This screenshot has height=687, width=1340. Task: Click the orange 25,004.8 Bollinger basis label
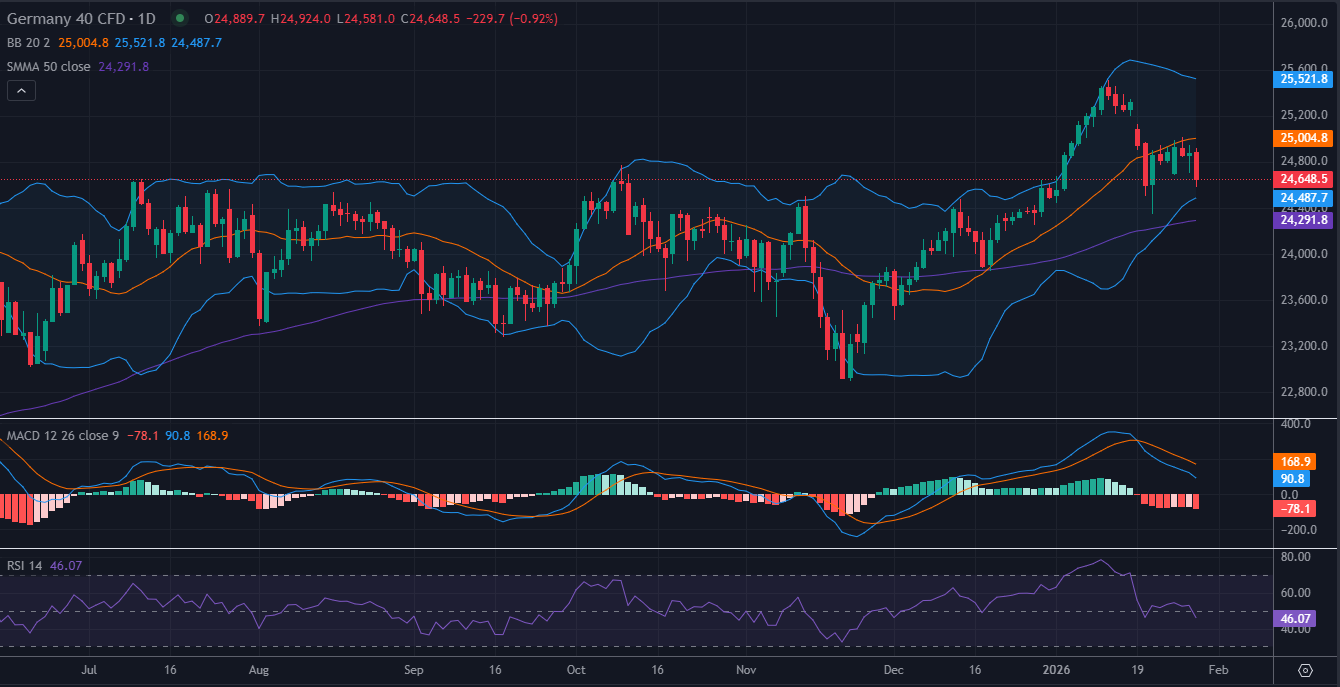tap(1303, 138)
